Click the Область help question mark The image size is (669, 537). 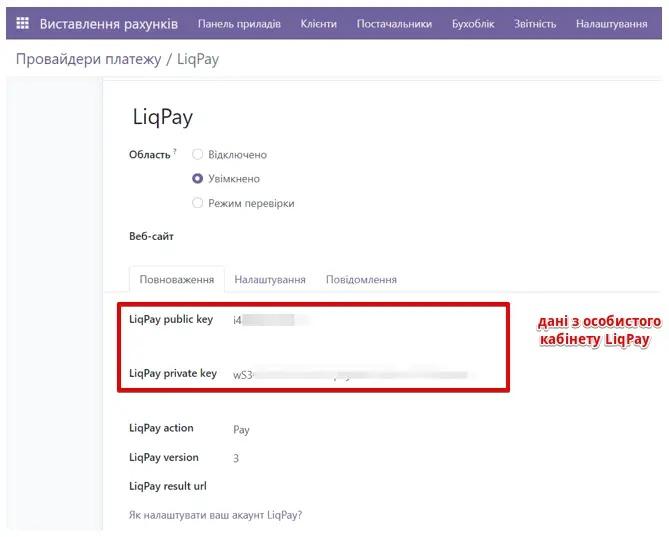coord(175,152)
